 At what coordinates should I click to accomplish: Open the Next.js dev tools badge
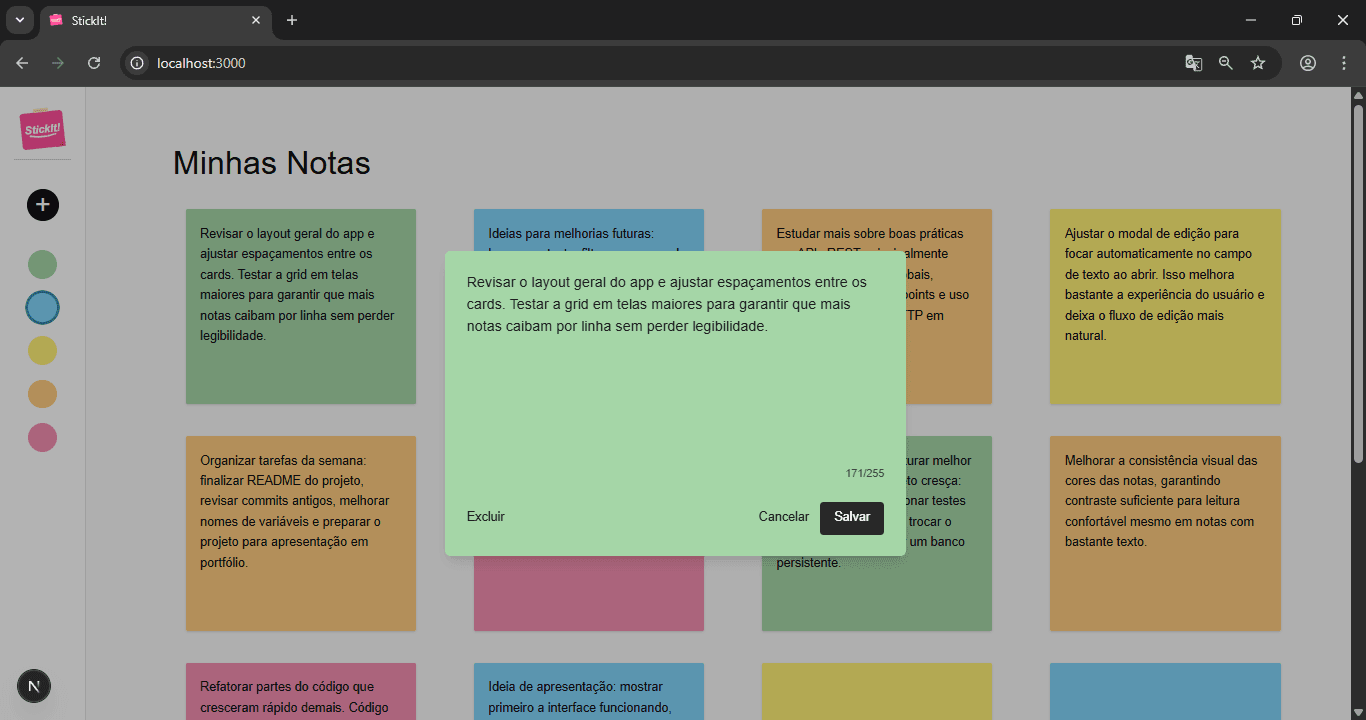(x=34, y=686)
